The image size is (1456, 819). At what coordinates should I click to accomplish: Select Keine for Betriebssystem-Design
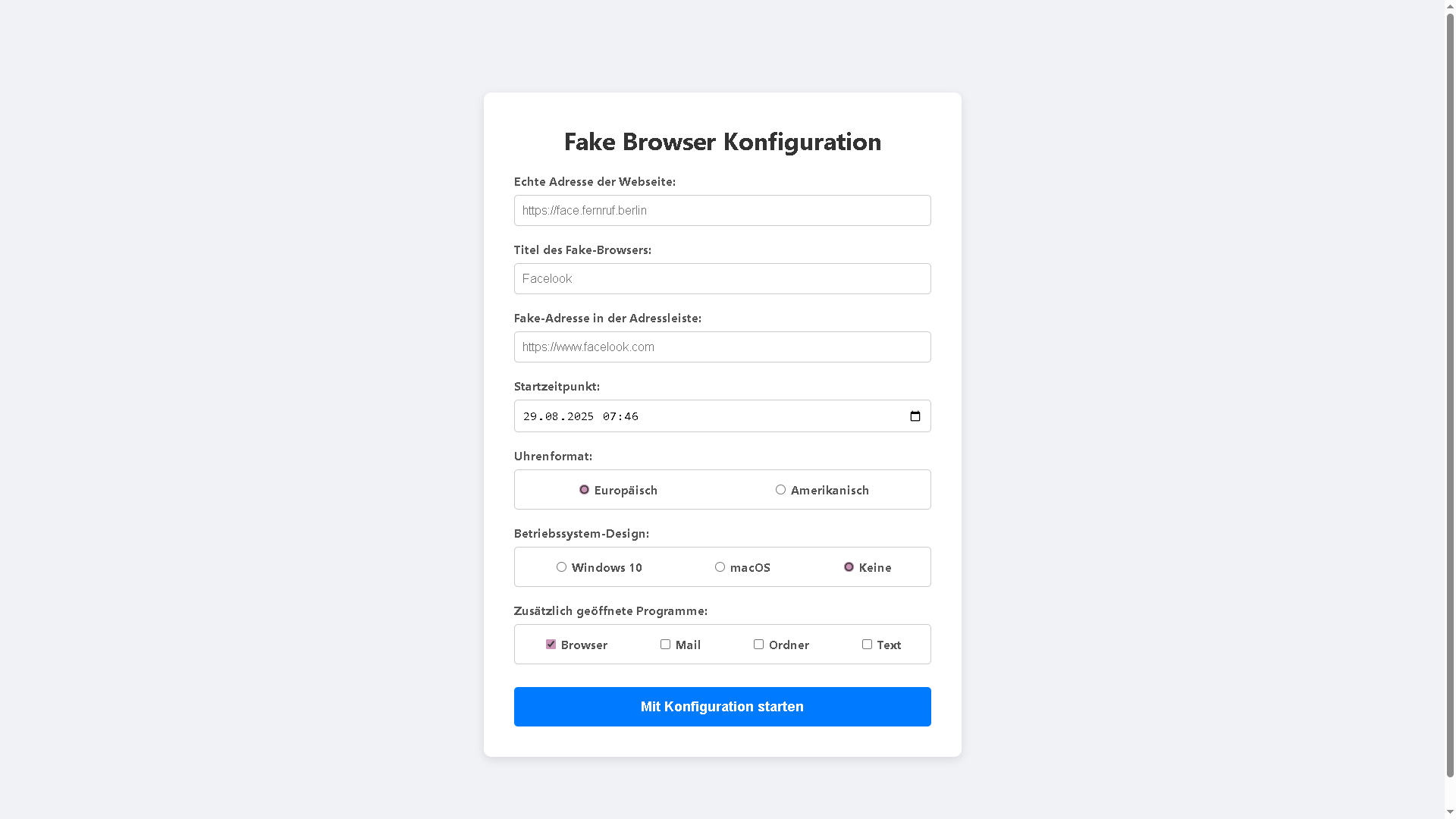click(849, 566)
